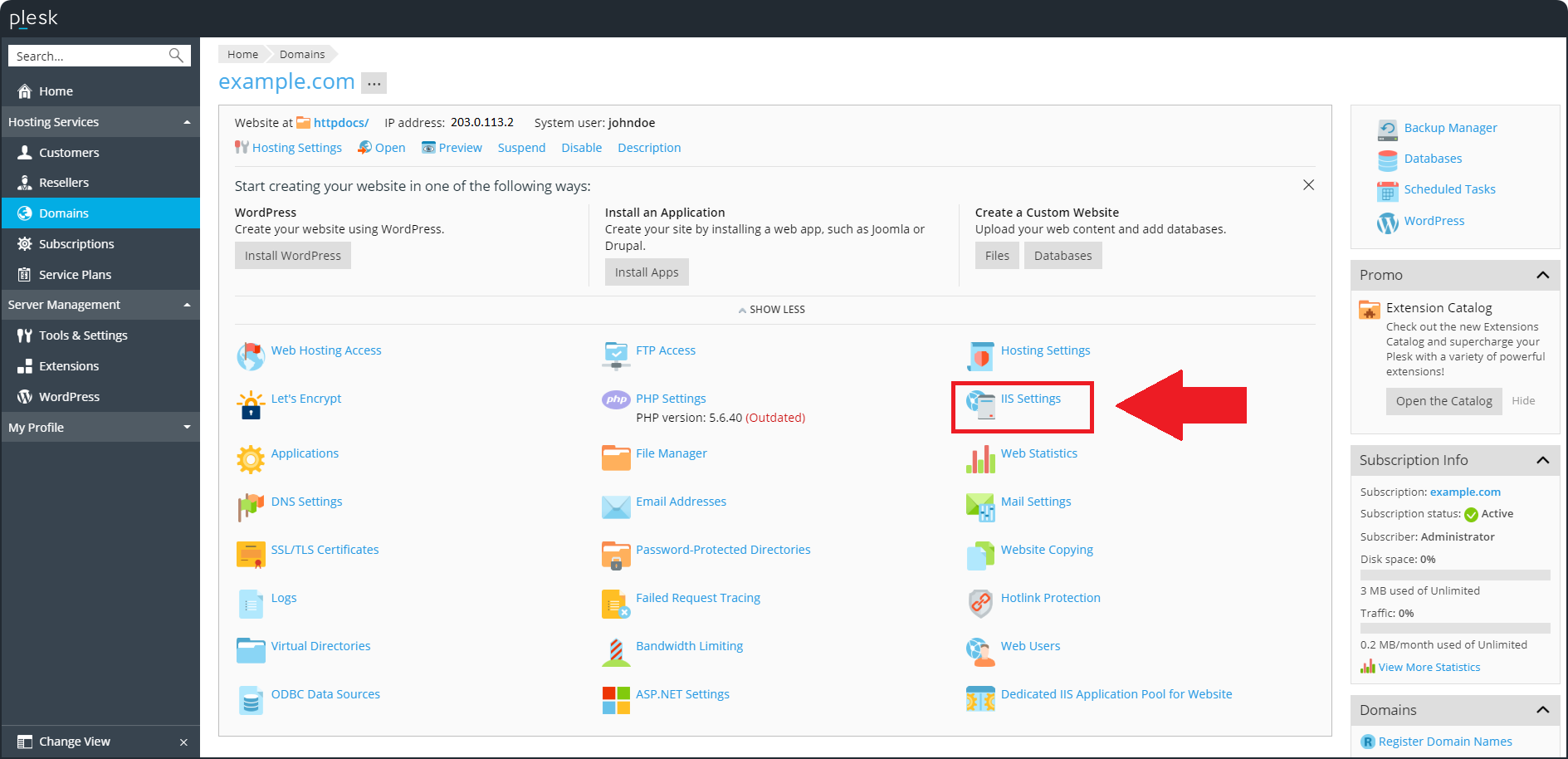Open the ASP.NET Settings
1568x759 pixels.
(682, 693)
